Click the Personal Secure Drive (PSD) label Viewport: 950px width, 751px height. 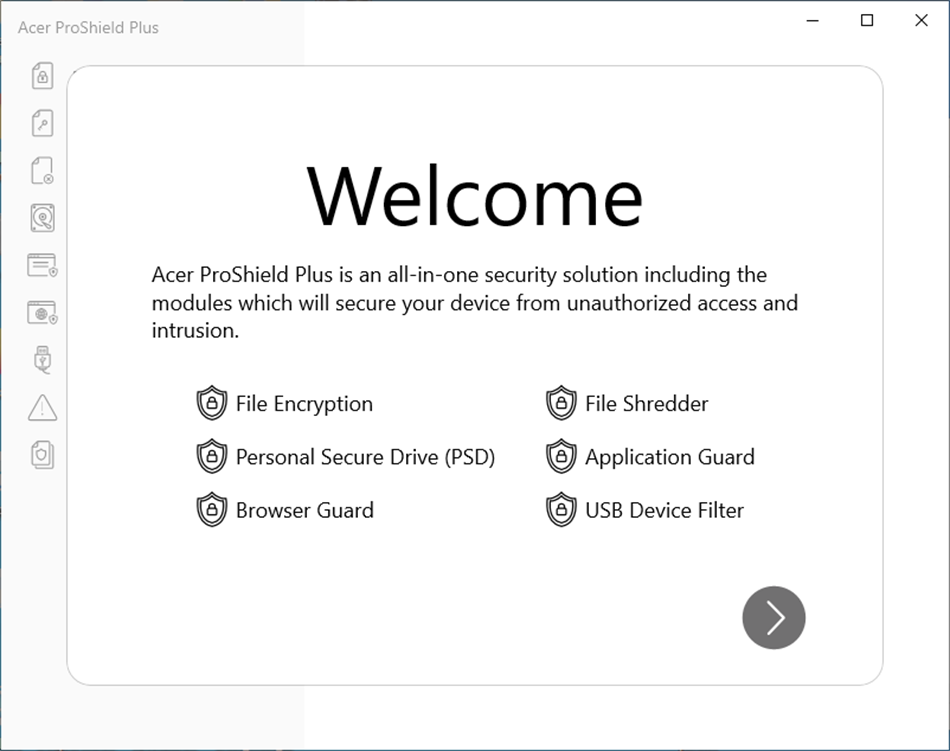pyautogui.click(x=365, y=457)
